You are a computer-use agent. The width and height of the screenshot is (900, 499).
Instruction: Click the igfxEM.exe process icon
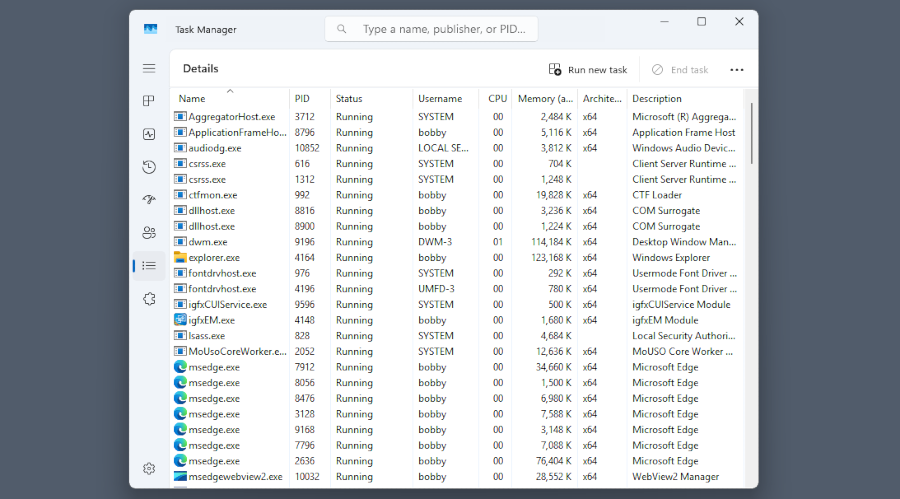tap(180, 320)
